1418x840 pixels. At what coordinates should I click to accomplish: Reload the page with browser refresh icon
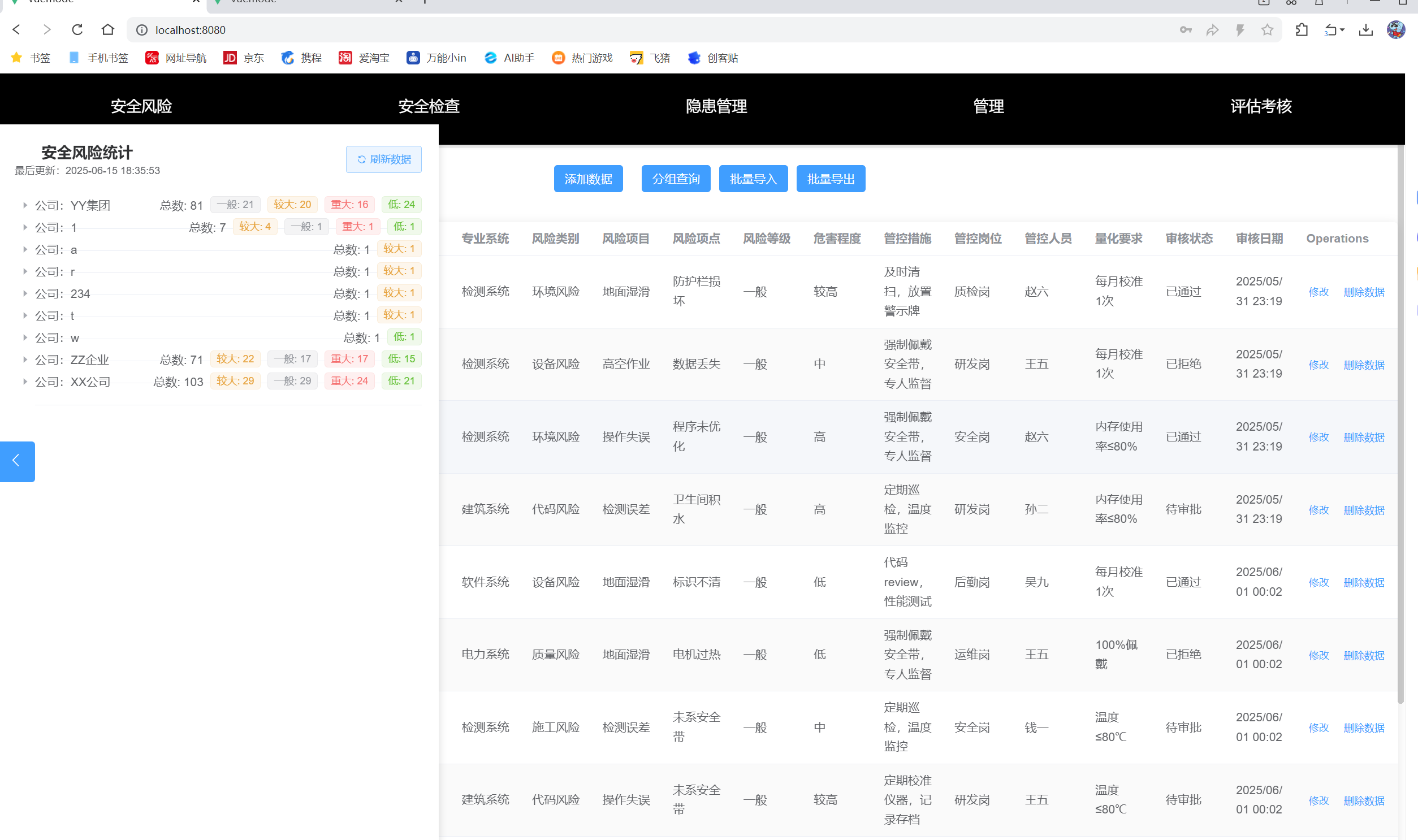tap(77, 29)
